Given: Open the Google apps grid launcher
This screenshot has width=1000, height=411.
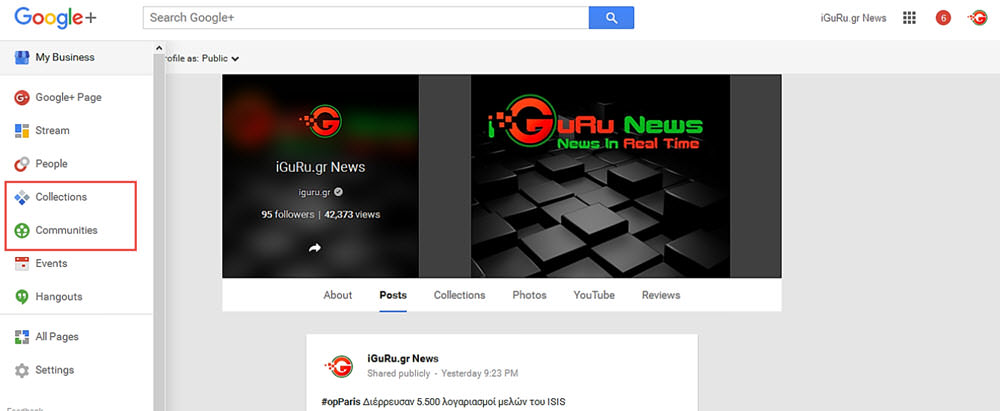Looking at the screenshot, I should coord(909,18).
